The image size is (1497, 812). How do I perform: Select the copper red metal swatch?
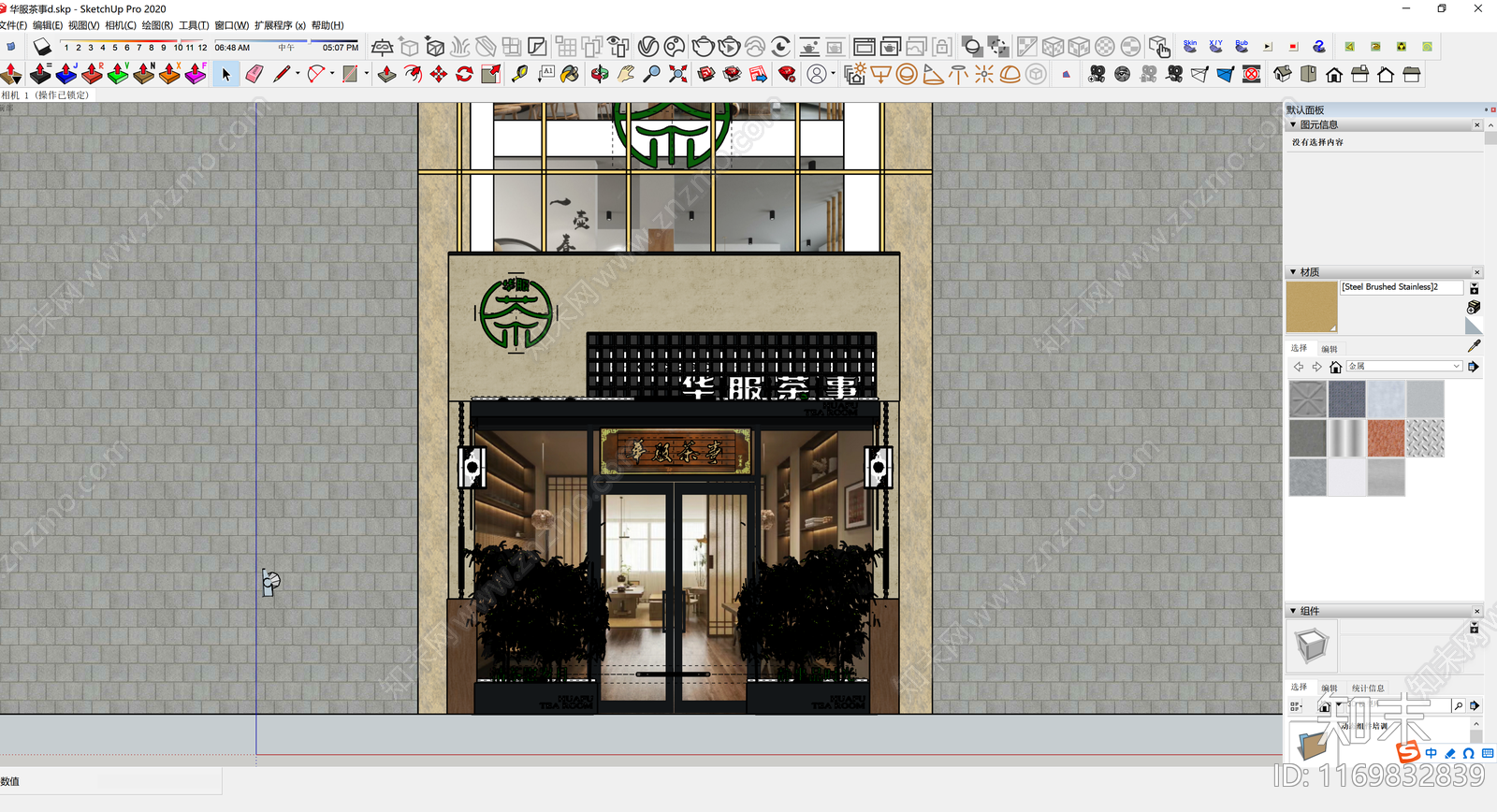coord(1386,438)
